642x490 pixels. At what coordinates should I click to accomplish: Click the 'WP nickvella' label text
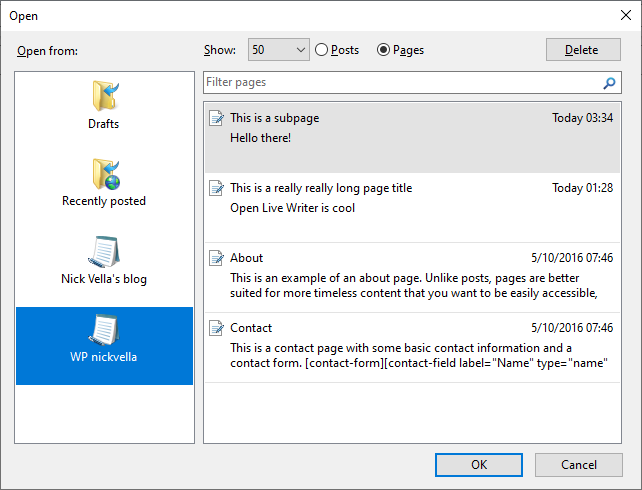[x=104, y=357]
